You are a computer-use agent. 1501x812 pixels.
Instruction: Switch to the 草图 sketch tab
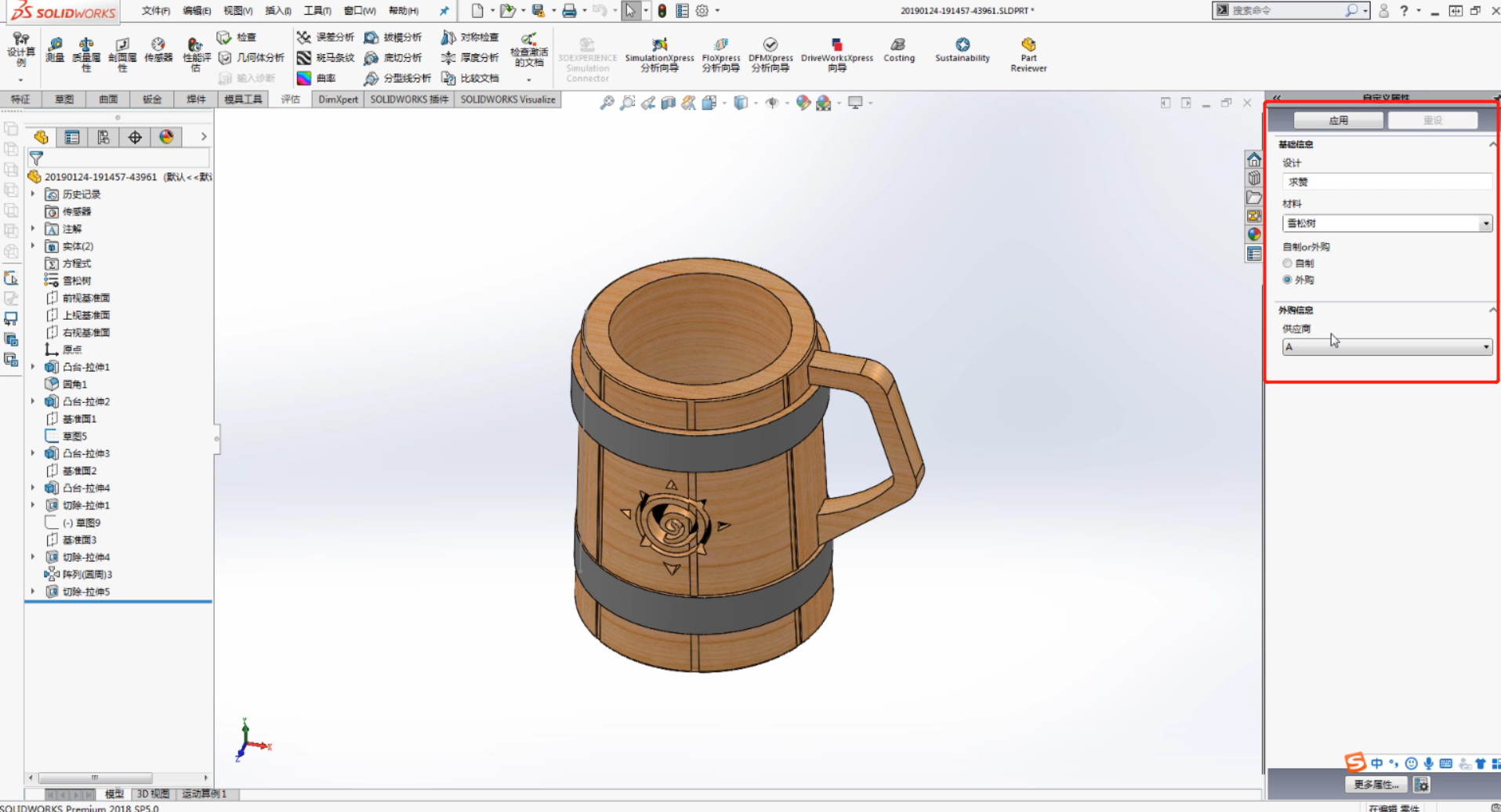click(x=64, y=100)
